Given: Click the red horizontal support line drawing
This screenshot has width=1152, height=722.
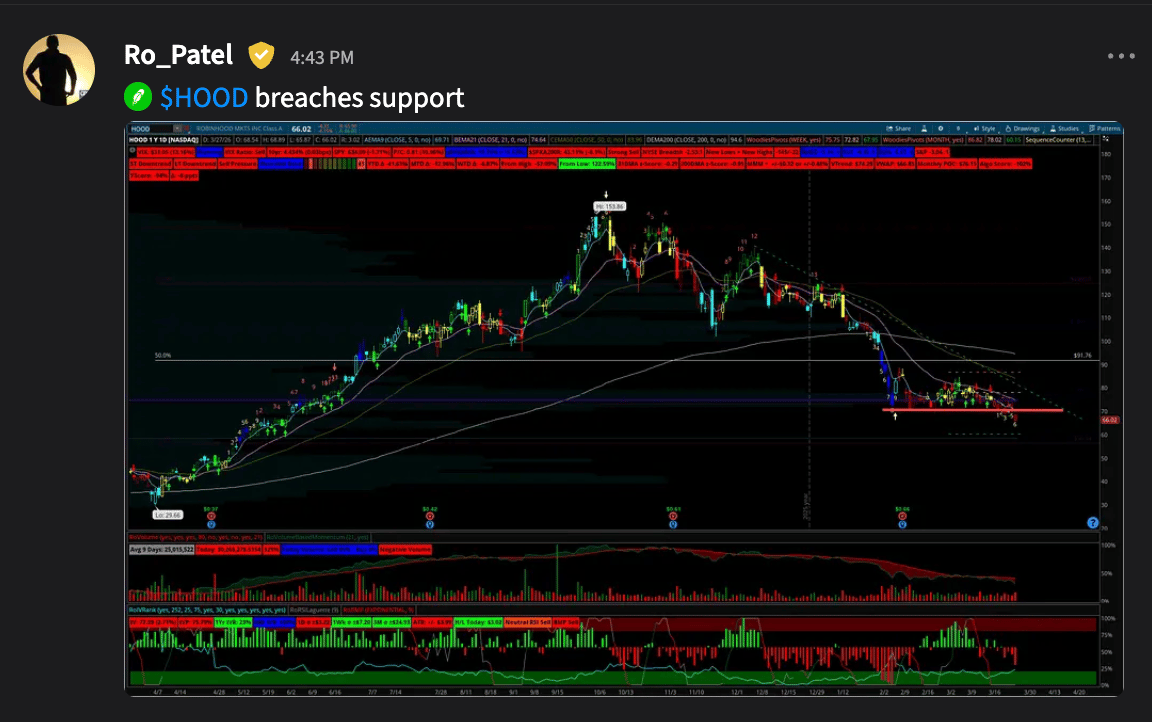Looking at the screenshot, I should pyautogui.click(x=972, y=410).
